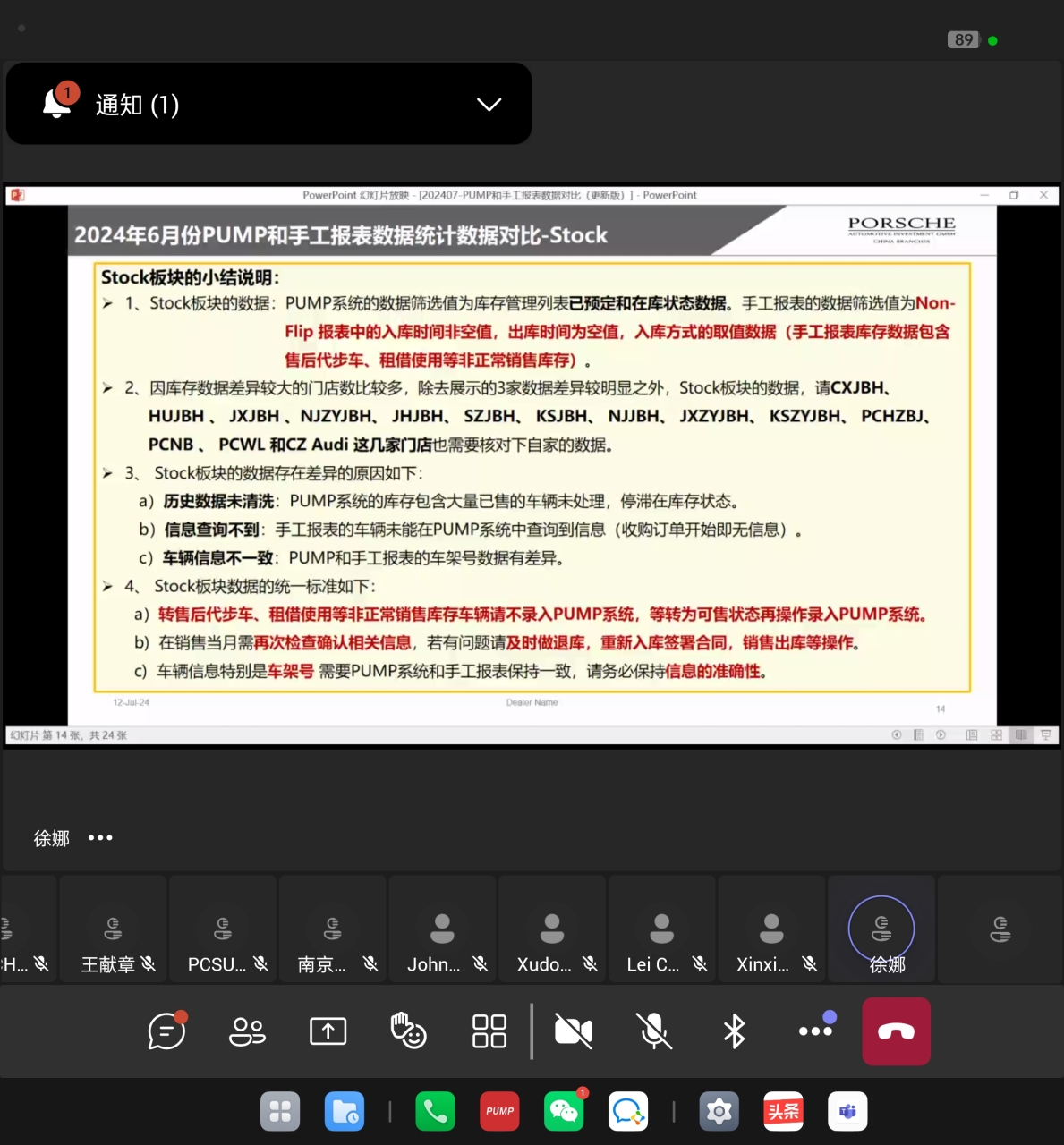The width and height of the screenshot is (1064, 1145).
Task: Open the grid view layout options
Action: point(489,1031)
